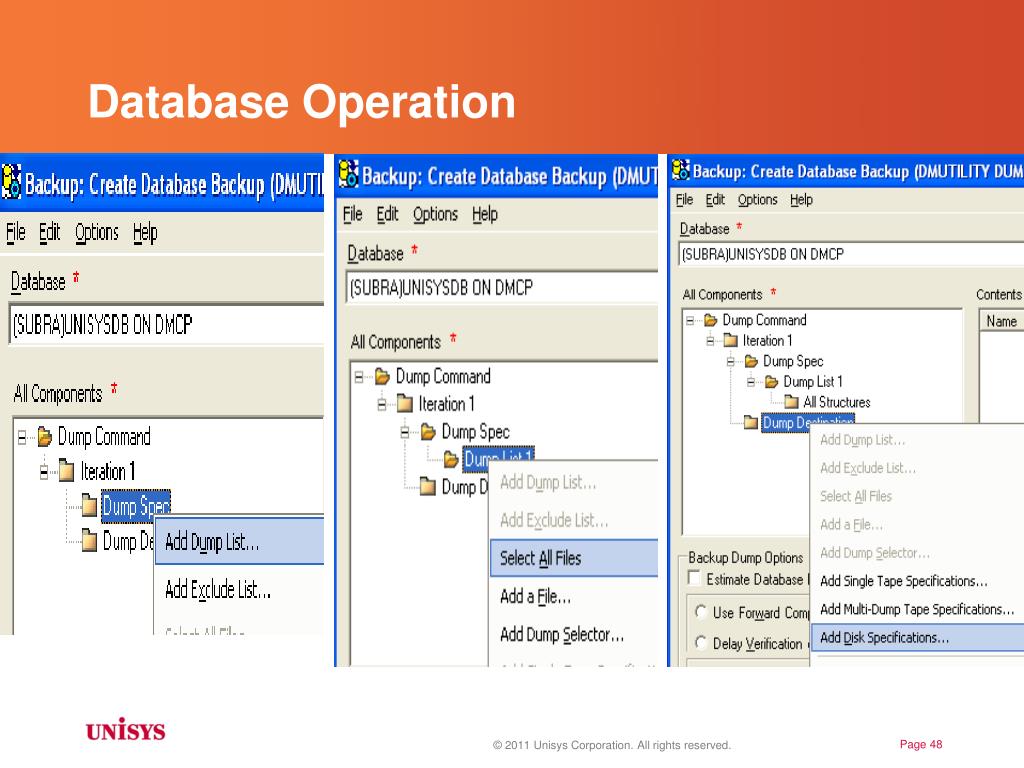1024x768 pixels.
Task: Open the Help menu in the left window
Action: click(145, 232)
